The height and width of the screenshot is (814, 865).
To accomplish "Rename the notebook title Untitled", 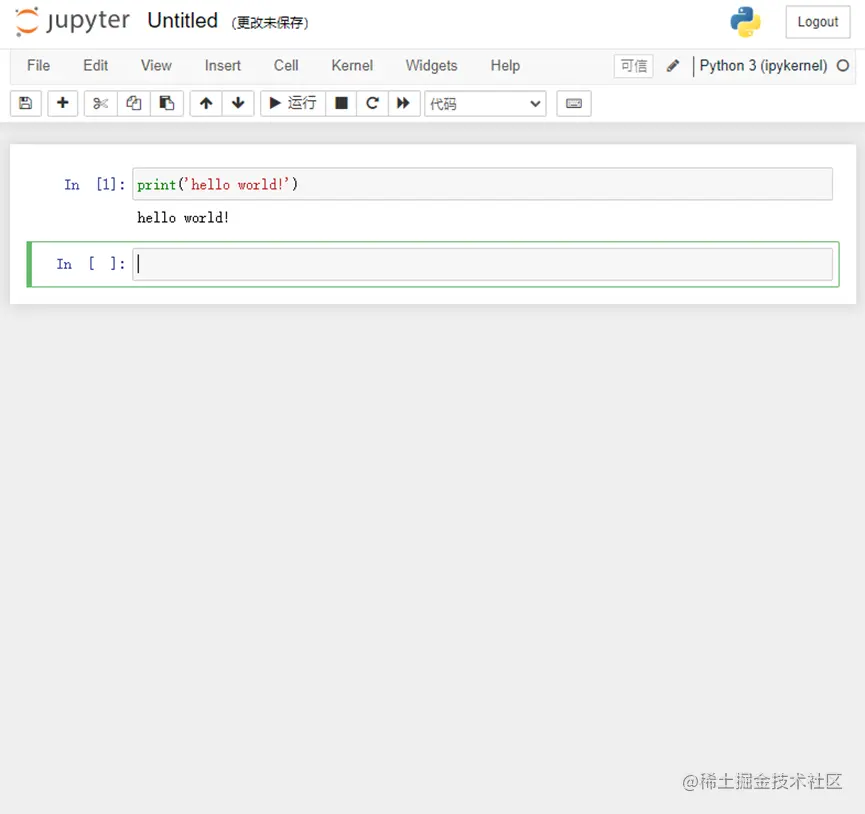I will (183, 21).
